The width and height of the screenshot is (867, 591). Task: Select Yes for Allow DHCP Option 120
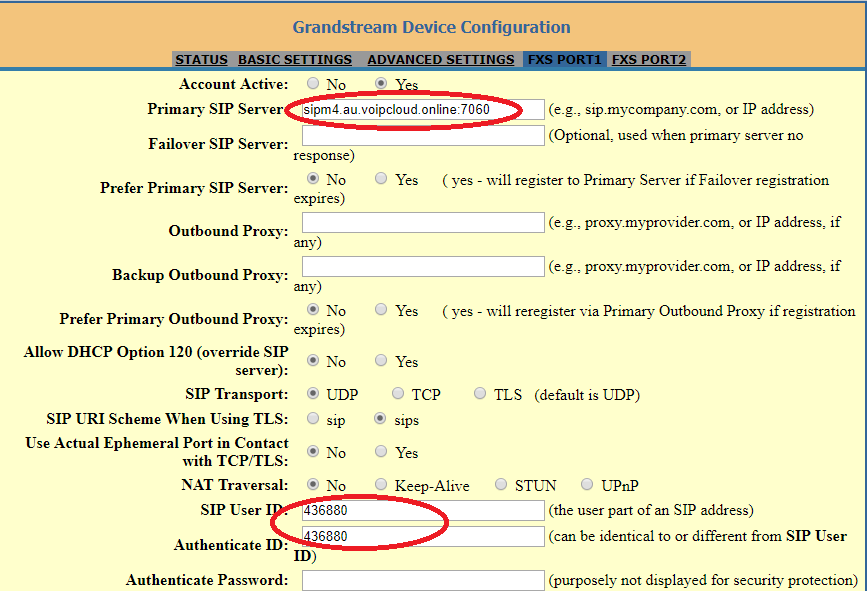[x=381, y=360]
